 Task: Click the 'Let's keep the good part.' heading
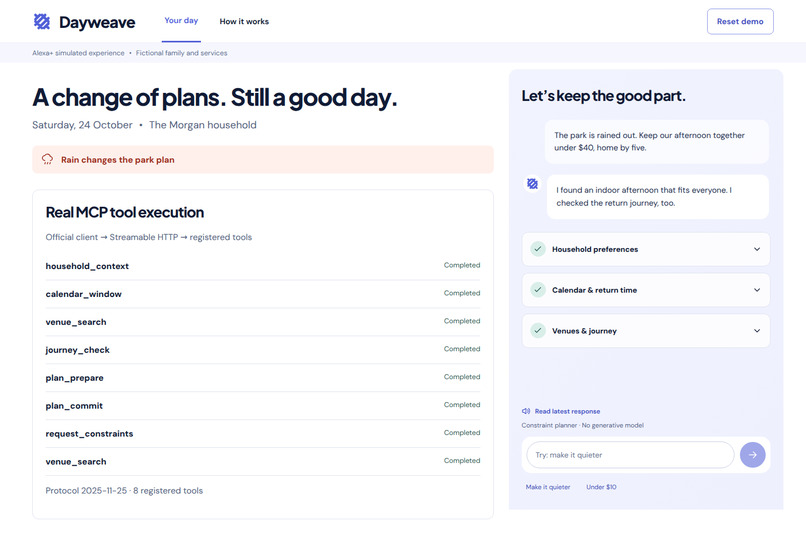point(603,96)
